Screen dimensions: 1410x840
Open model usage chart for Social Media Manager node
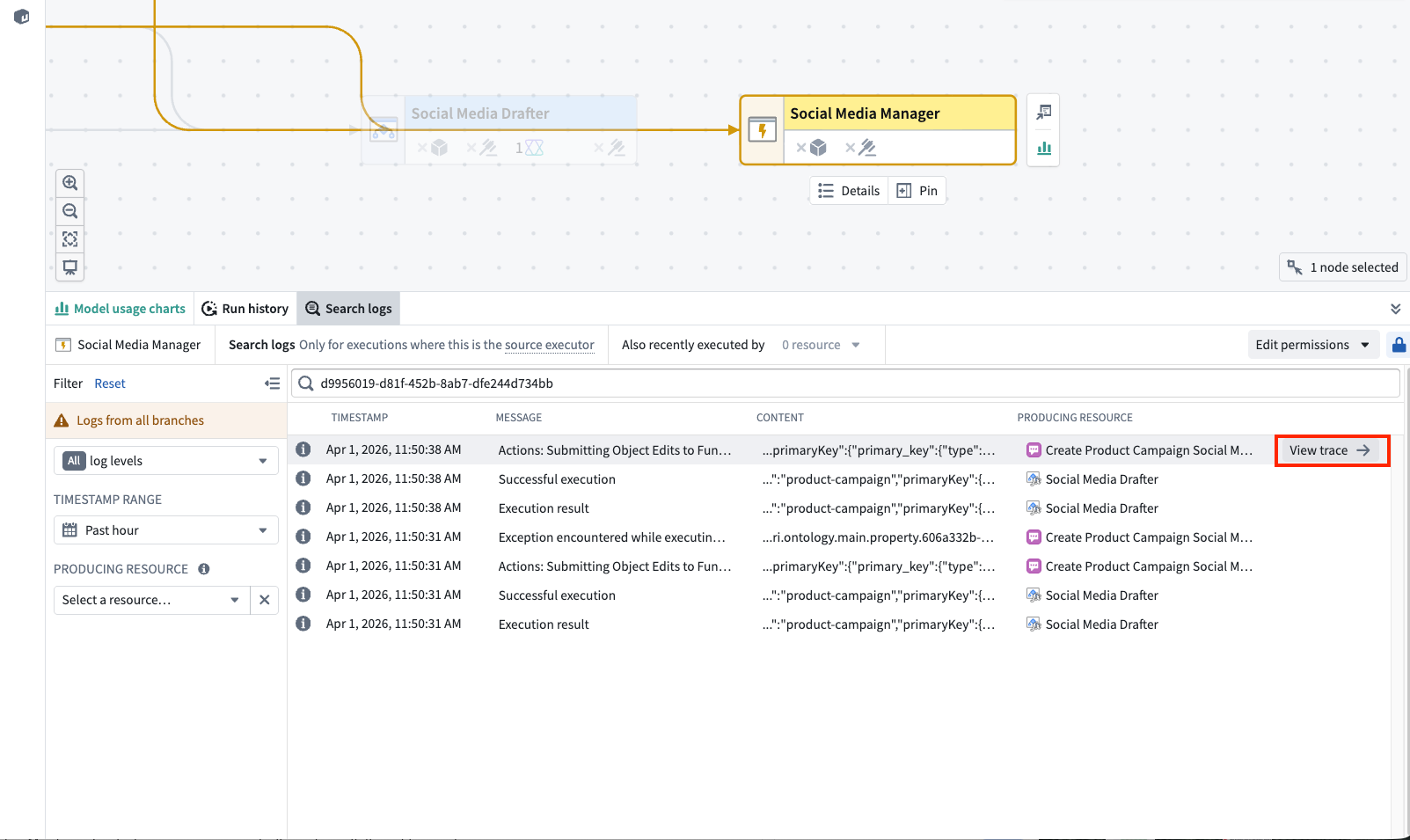pos(1043,149)
